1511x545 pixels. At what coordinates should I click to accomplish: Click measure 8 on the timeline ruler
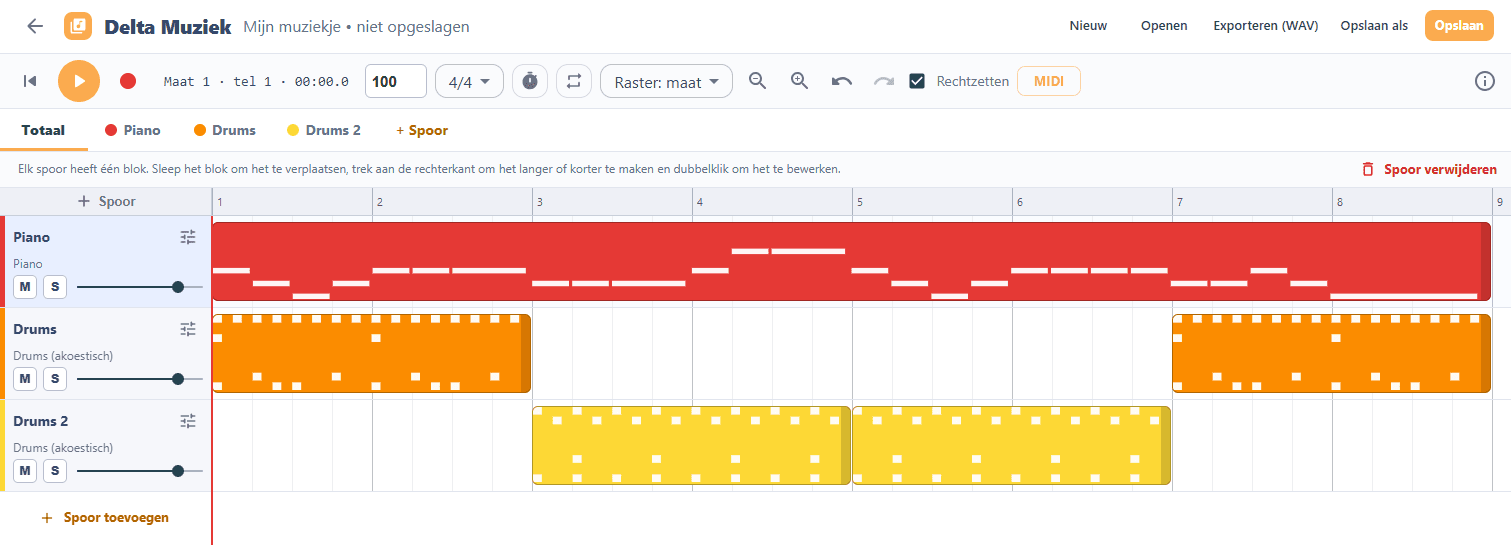[x=1339, y=202]
